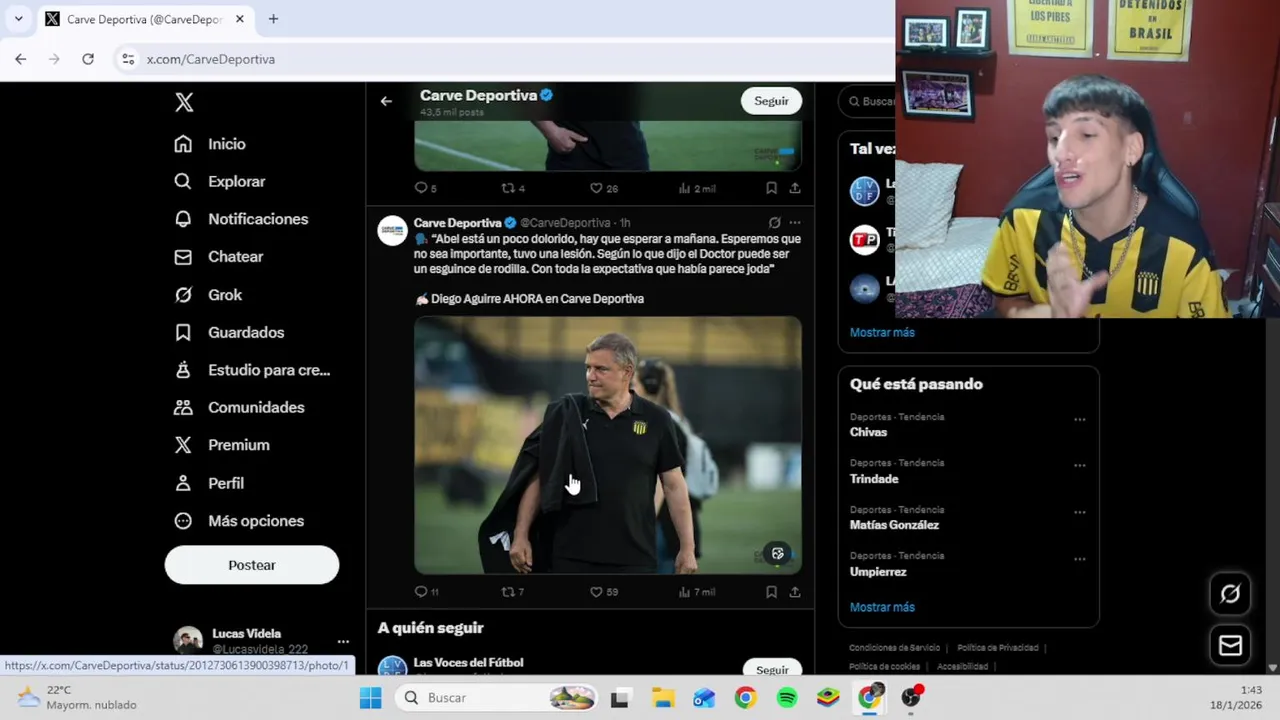Viewport: 1280px width, 720px height.
Task: View stats of the 2 mil views post
Action: (697, 188)
